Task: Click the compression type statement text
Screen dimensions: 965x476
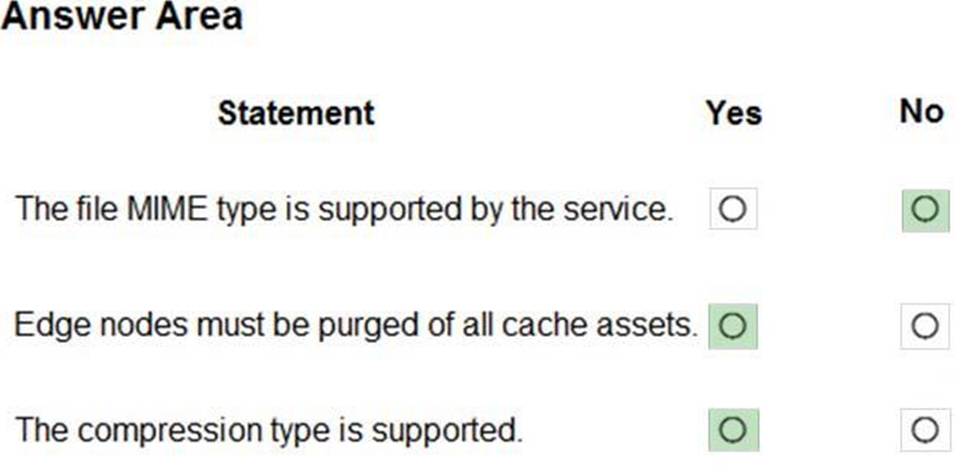Action: (x=269, y=431)
